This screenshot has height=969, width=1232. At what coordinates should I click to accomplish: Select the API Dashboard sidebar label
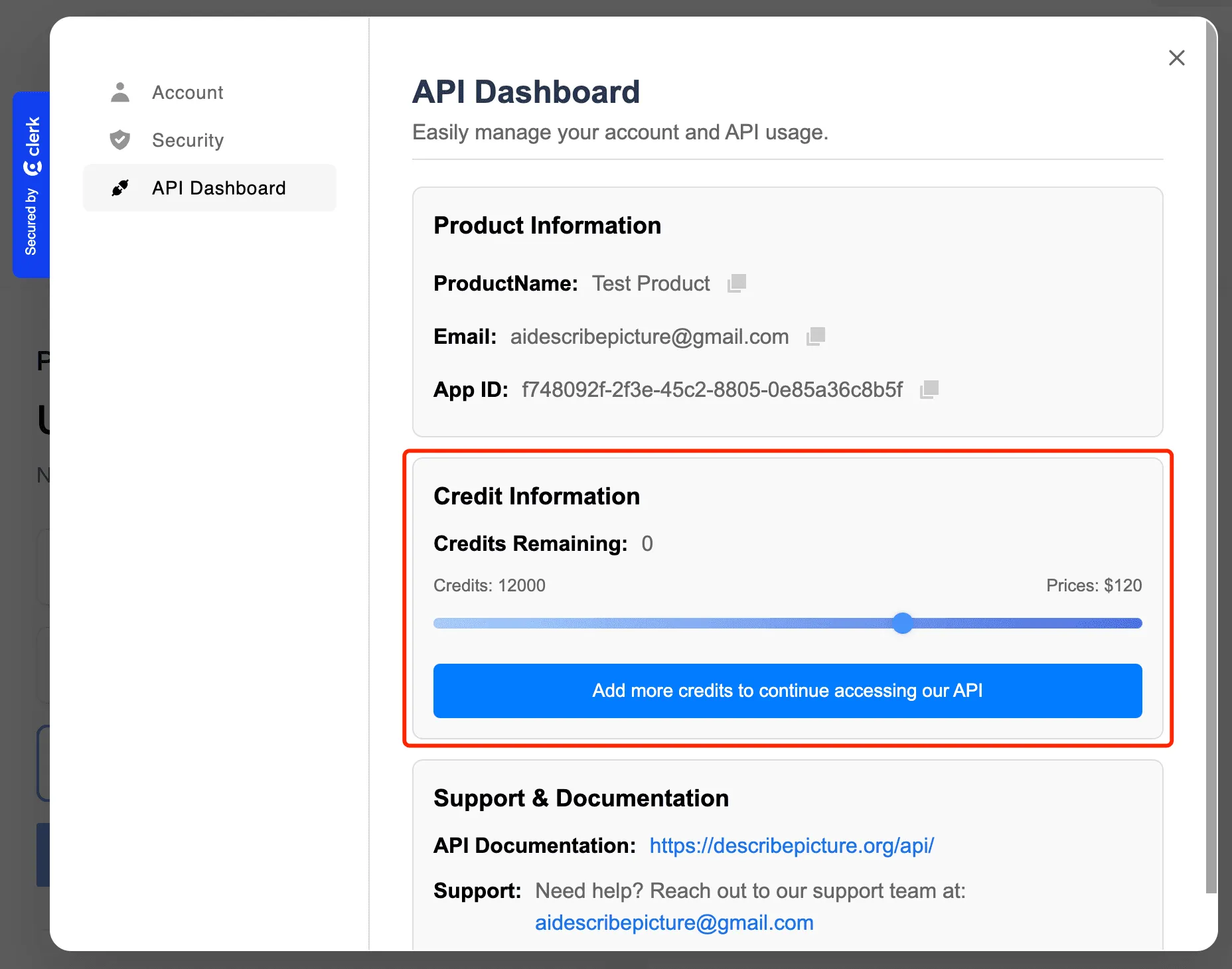click(218, 188)
